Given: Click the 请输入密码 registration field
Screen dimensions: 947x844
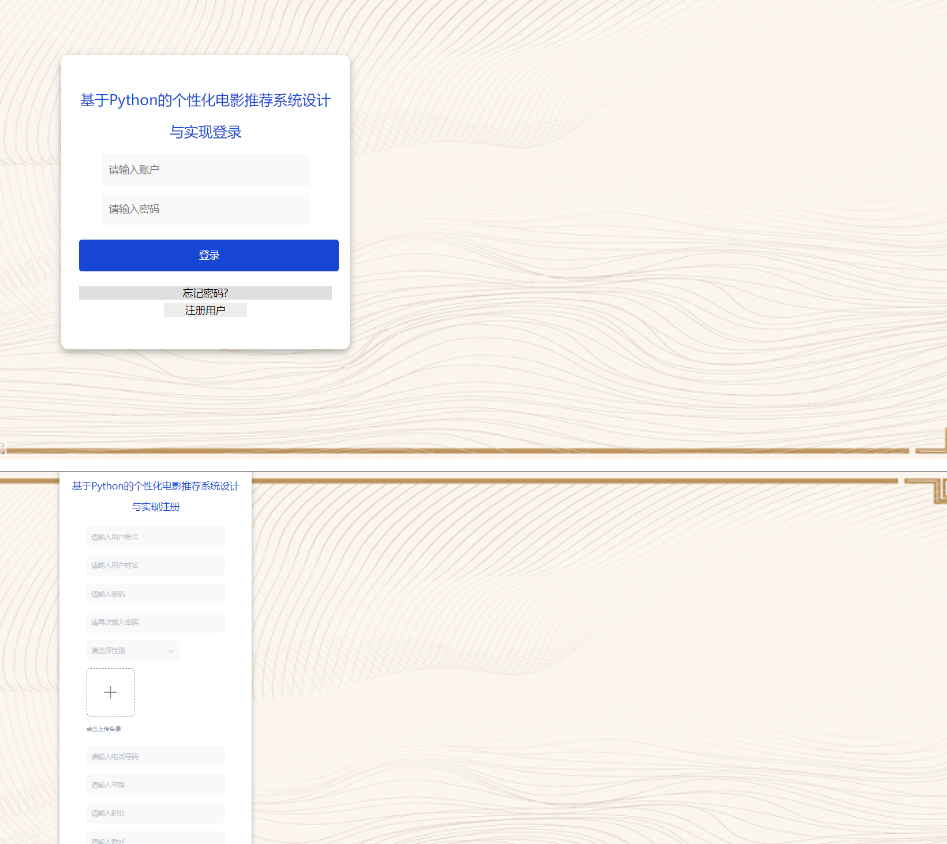Looking at the screenshot, I should pyautogui.click(x=155, y=594).
